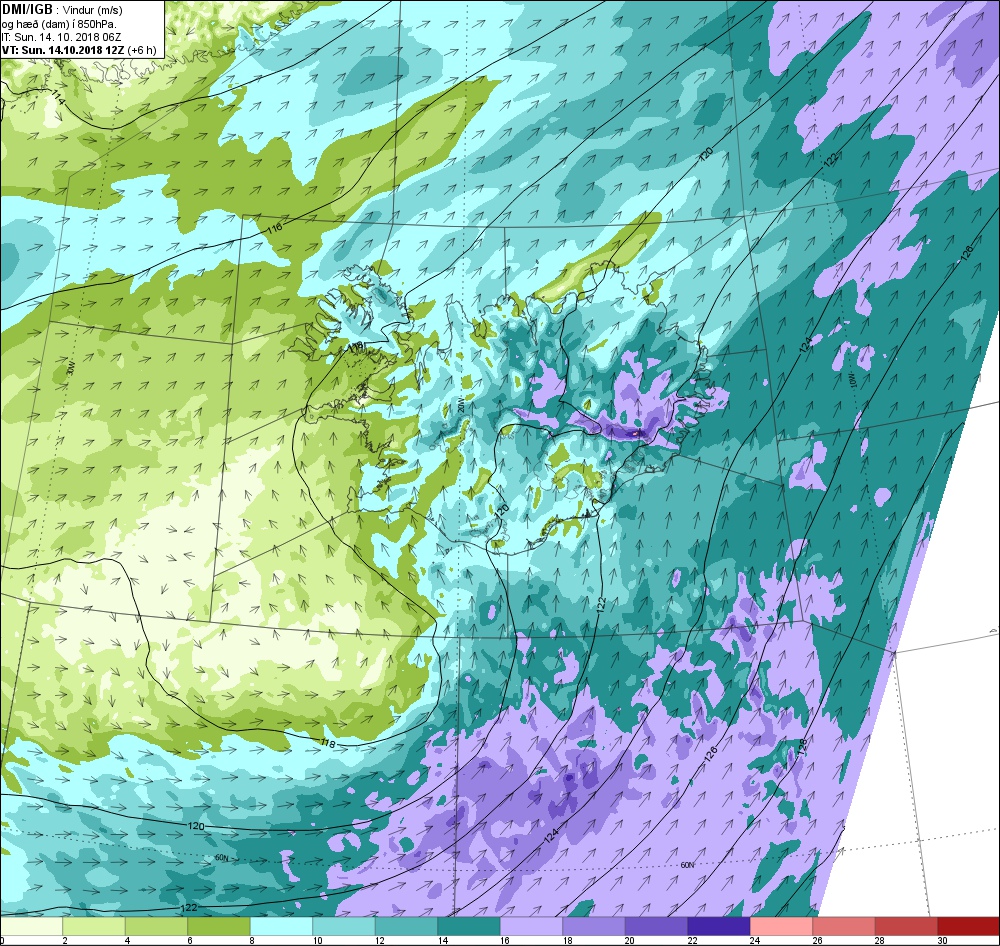This screenshot has height=946, width=1000.
Task: Click the legend tick value 8
Action: click(x=252, y=940)
